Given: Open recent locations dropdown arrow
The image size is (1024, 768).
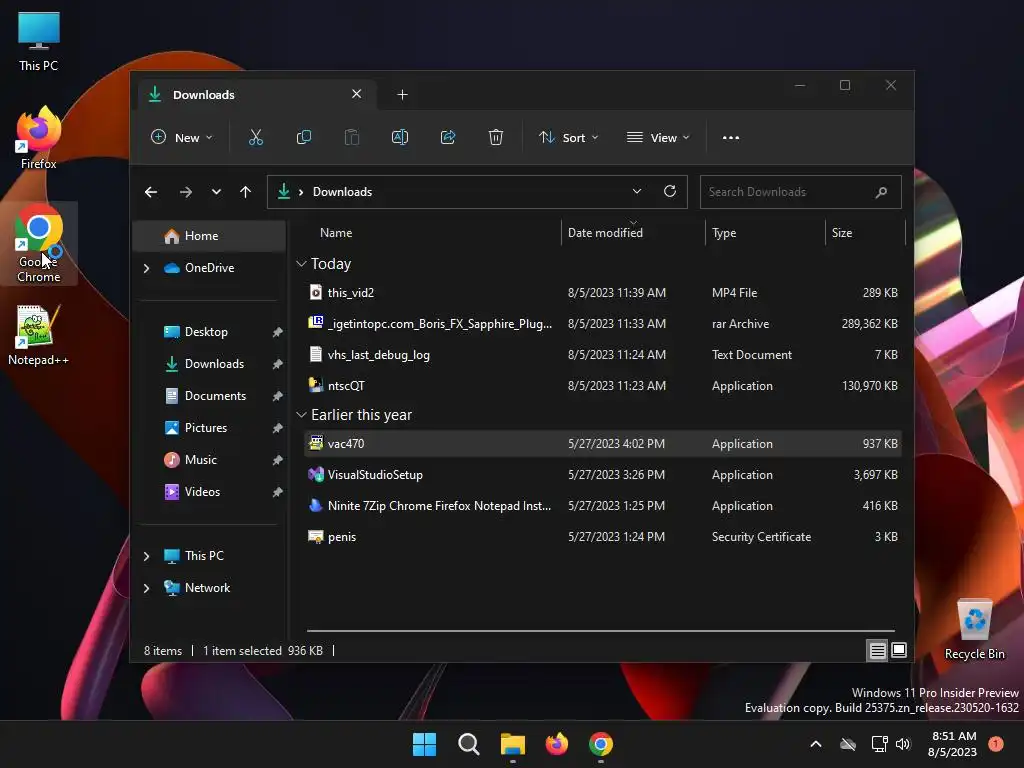Looking at the screenshot, I should 216,192.
